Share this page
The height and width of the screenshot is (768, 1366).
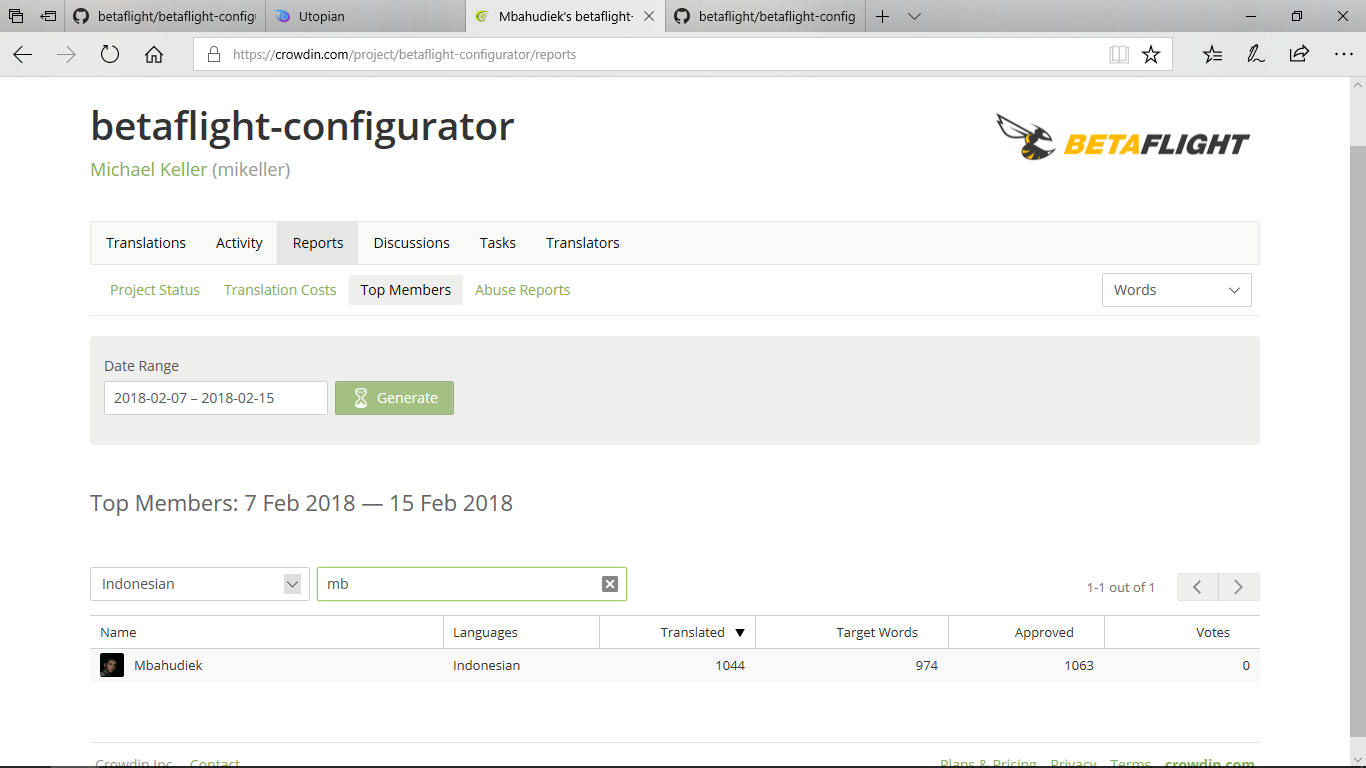pyautogui.click(x=1299, y=55)
